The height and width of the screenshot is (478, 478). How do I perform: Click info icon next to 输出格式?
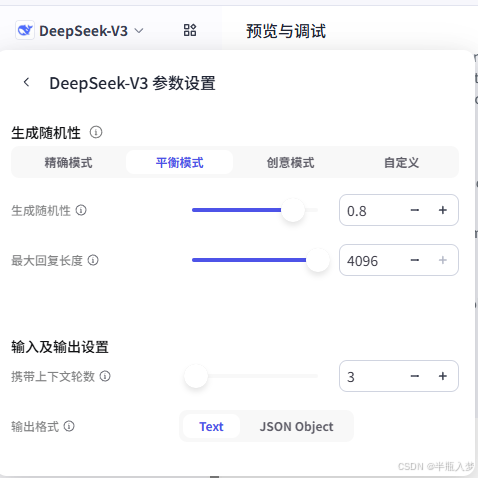[69, 426]
